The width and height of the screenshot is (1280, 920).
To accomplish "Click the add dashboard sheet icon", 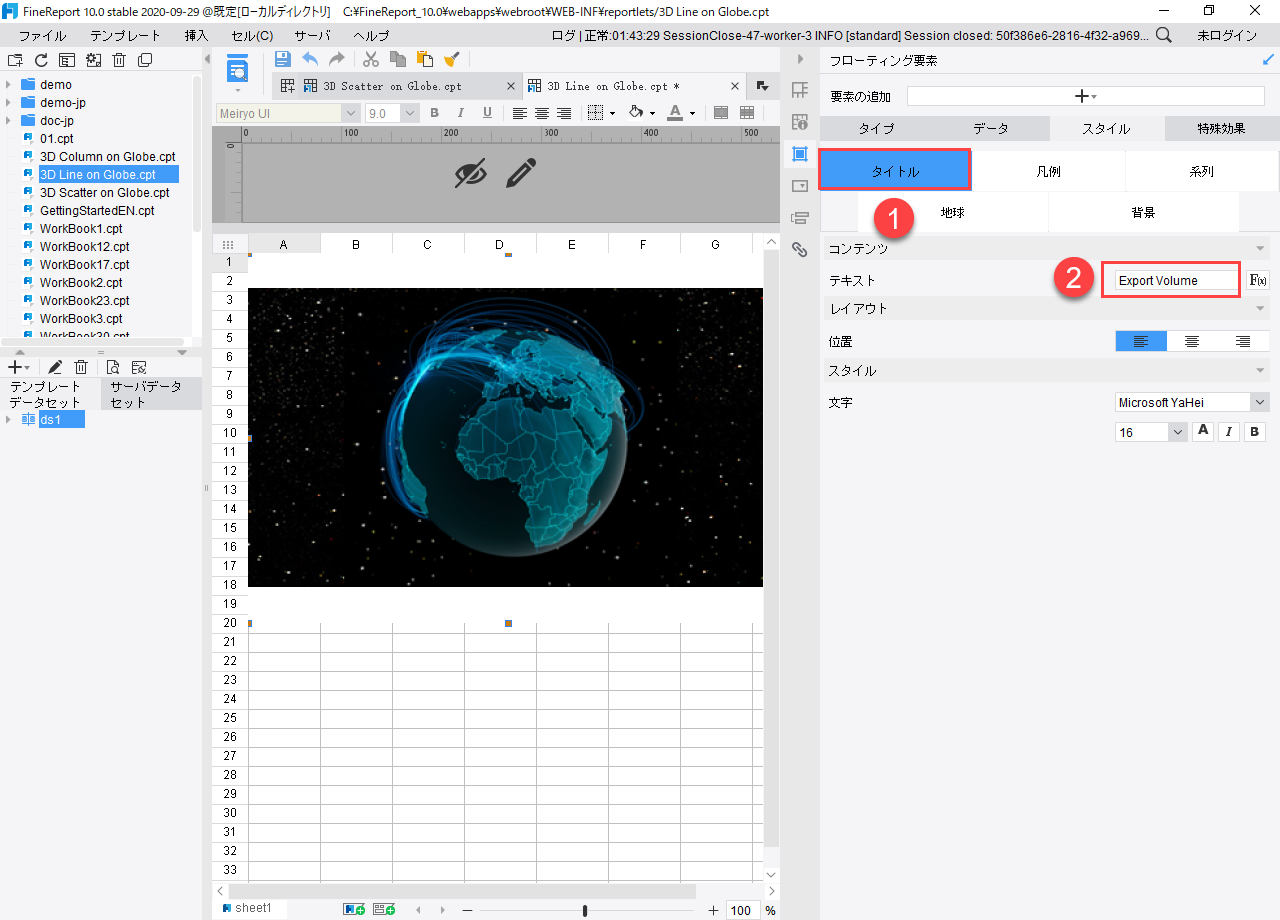I will coord(384,909).
